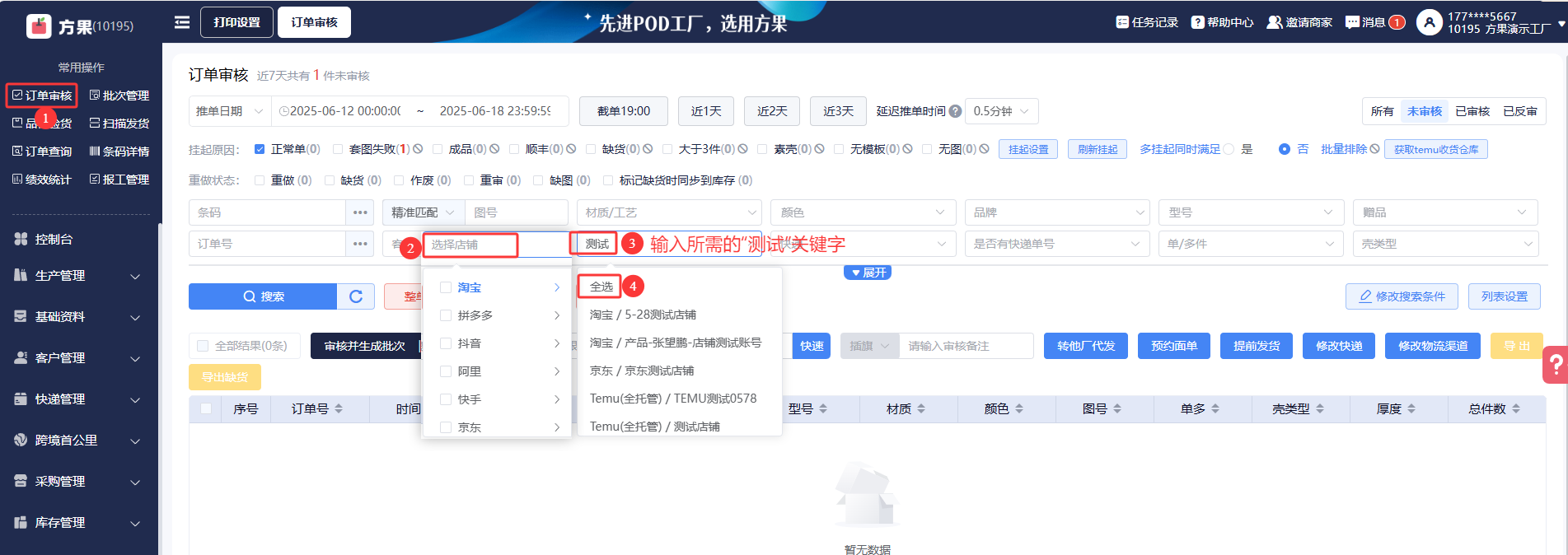This screenshot has width=1568, height=555.
Task: Open 批次管理 in common operations
Action: coord(119,96)
